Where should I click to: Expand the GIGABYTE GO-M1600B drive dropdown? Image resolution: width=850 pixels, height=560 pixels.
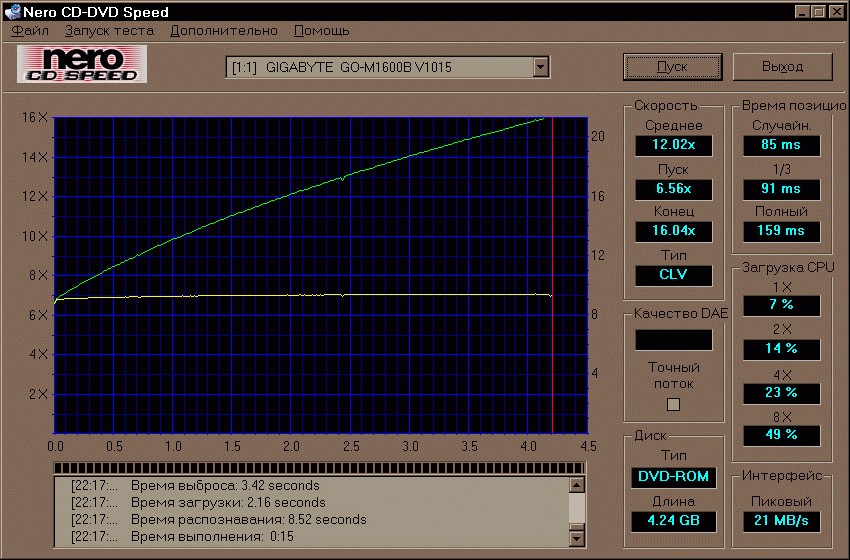click(x=540, y=67)
